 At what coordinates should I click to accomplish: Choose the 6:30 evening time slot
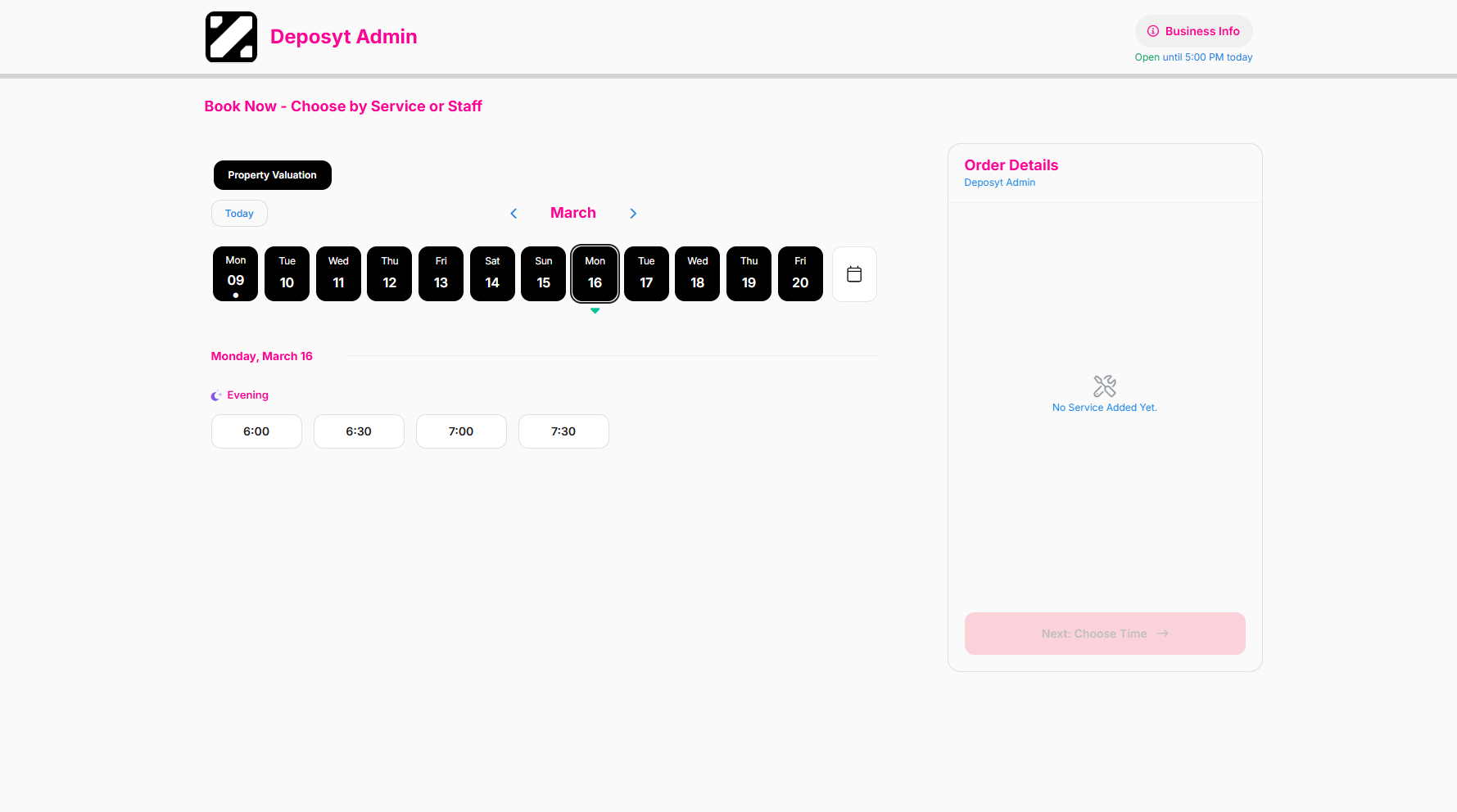point(359,431)
